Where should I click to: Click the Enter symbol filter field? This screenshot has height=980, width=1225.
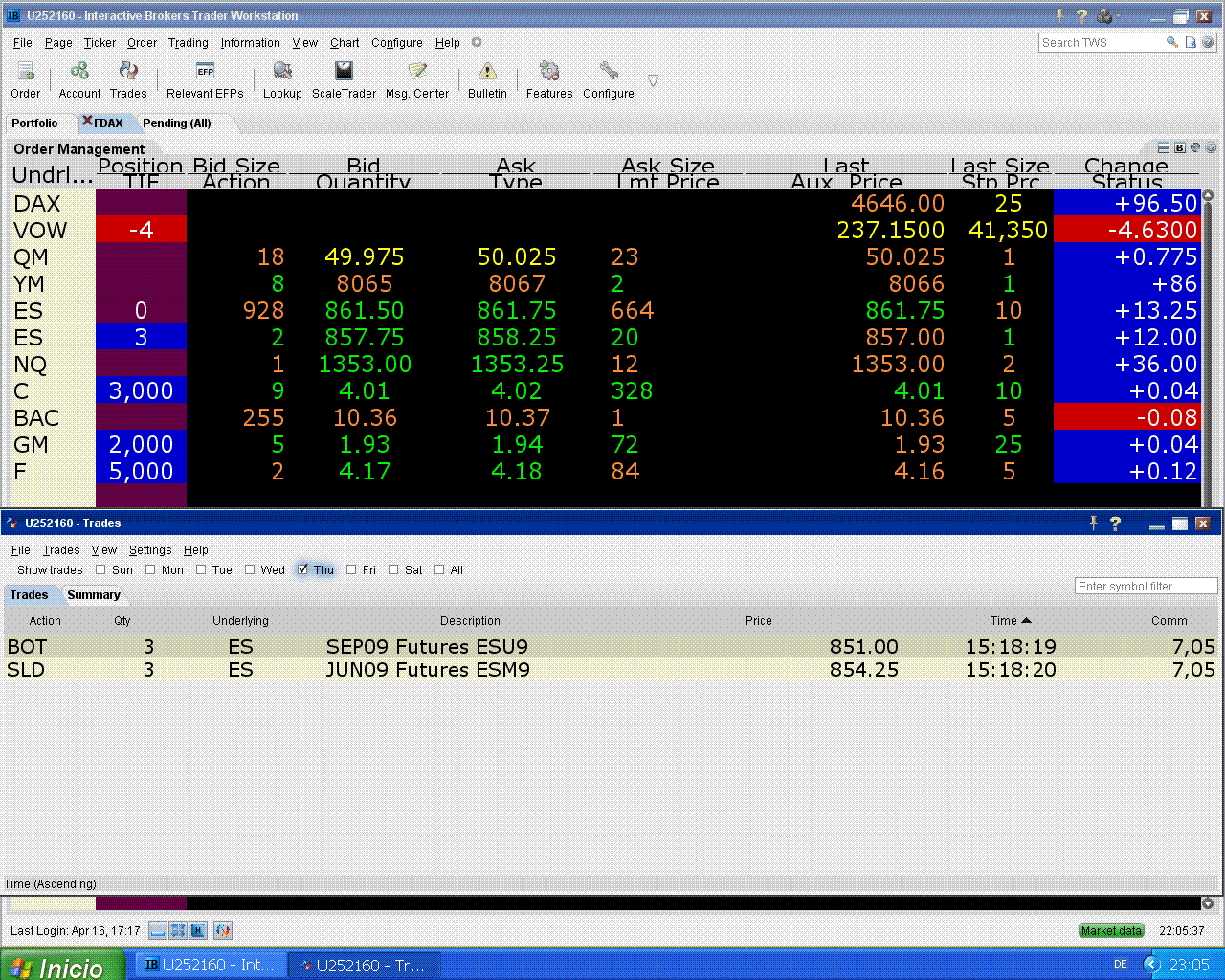point(1146,587)
